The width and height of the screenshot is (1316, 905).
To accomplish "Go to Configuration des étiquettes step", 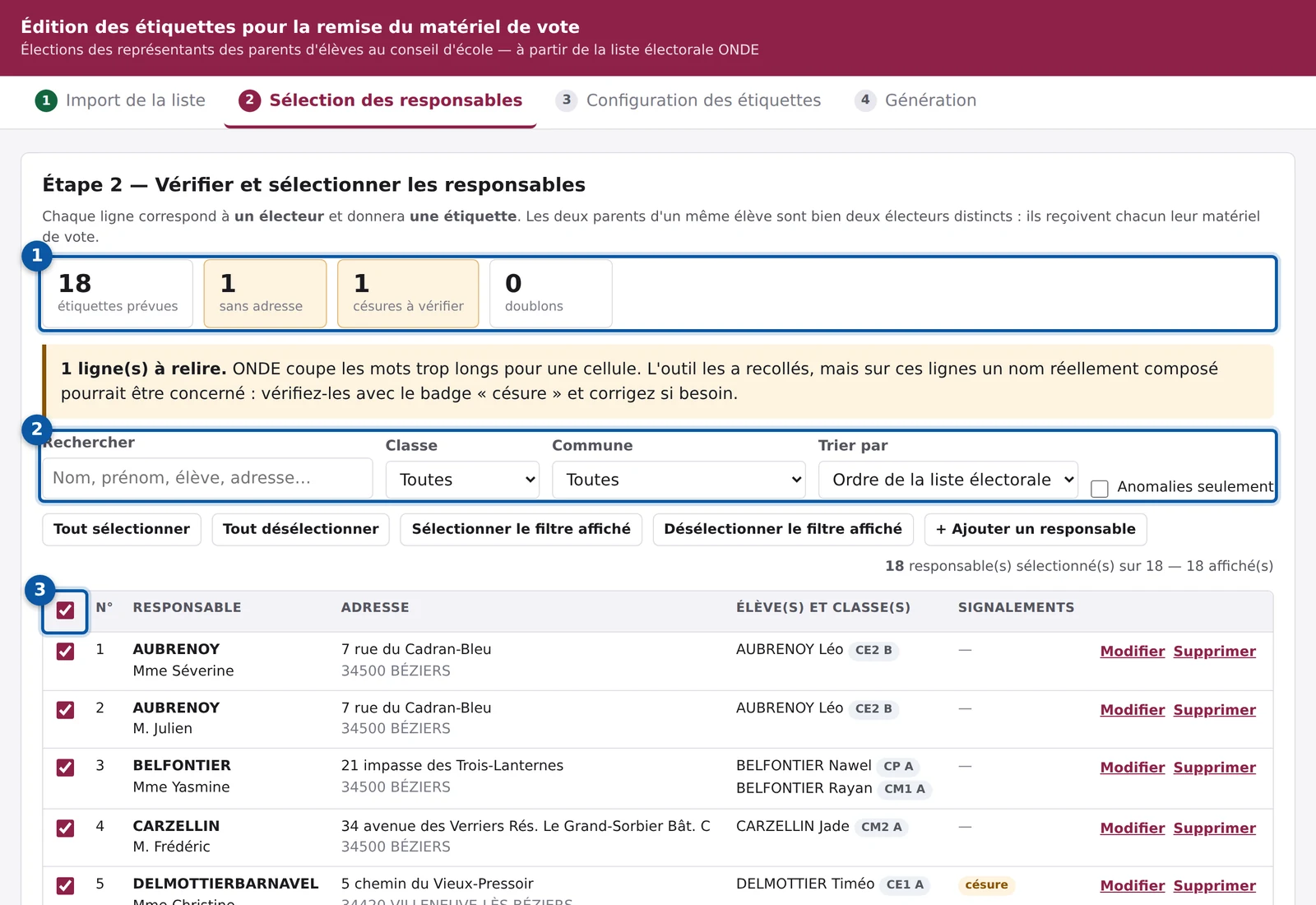I will click(x=688, y=100).
